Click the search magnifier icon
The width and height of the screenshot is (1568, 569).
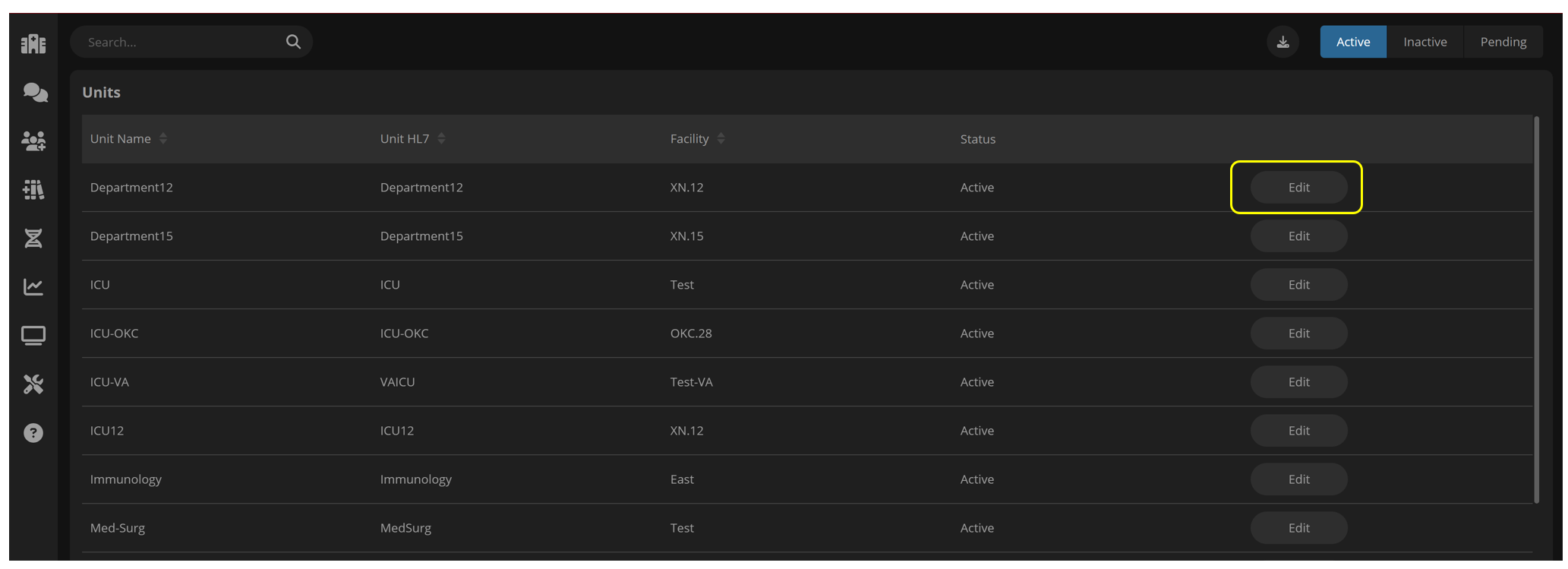[x=293, y=42]
